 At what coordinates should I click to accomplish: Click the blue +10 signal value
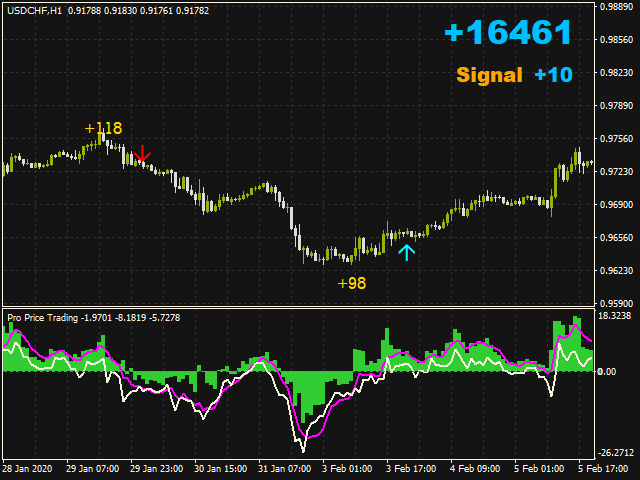(x=553, y=75)
